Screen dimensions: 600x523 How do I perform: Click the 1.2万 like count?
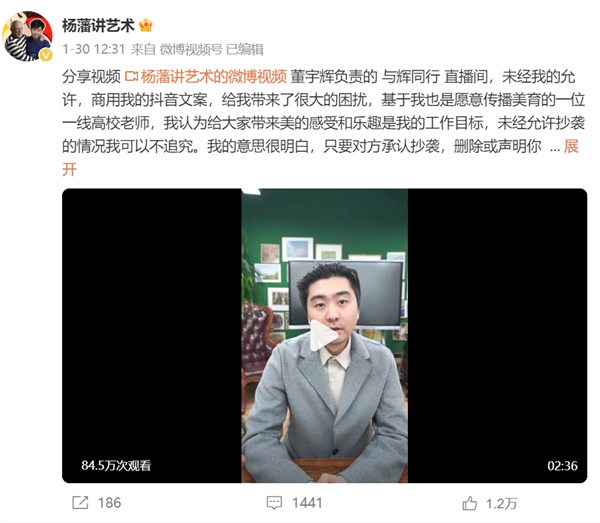(501, 503)
